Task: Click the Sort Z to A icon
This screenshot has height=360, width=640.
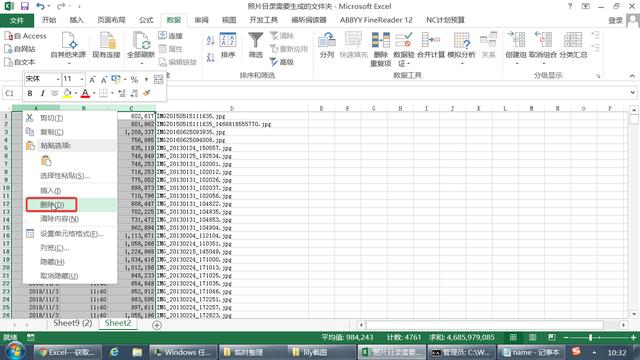Action: [211, 58]
